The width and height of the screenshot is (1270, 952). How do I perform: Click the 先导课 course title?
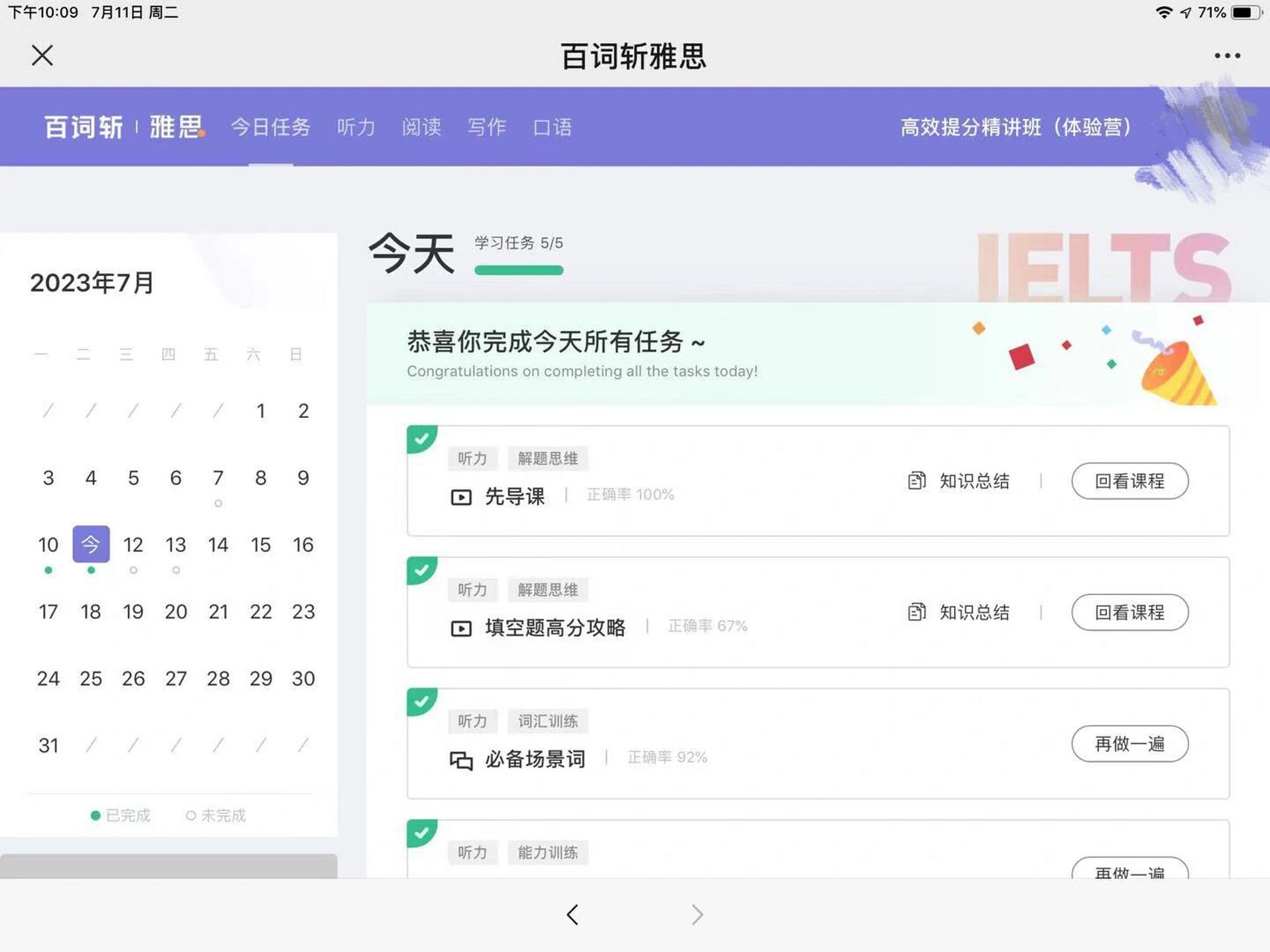tap(515, 496)
